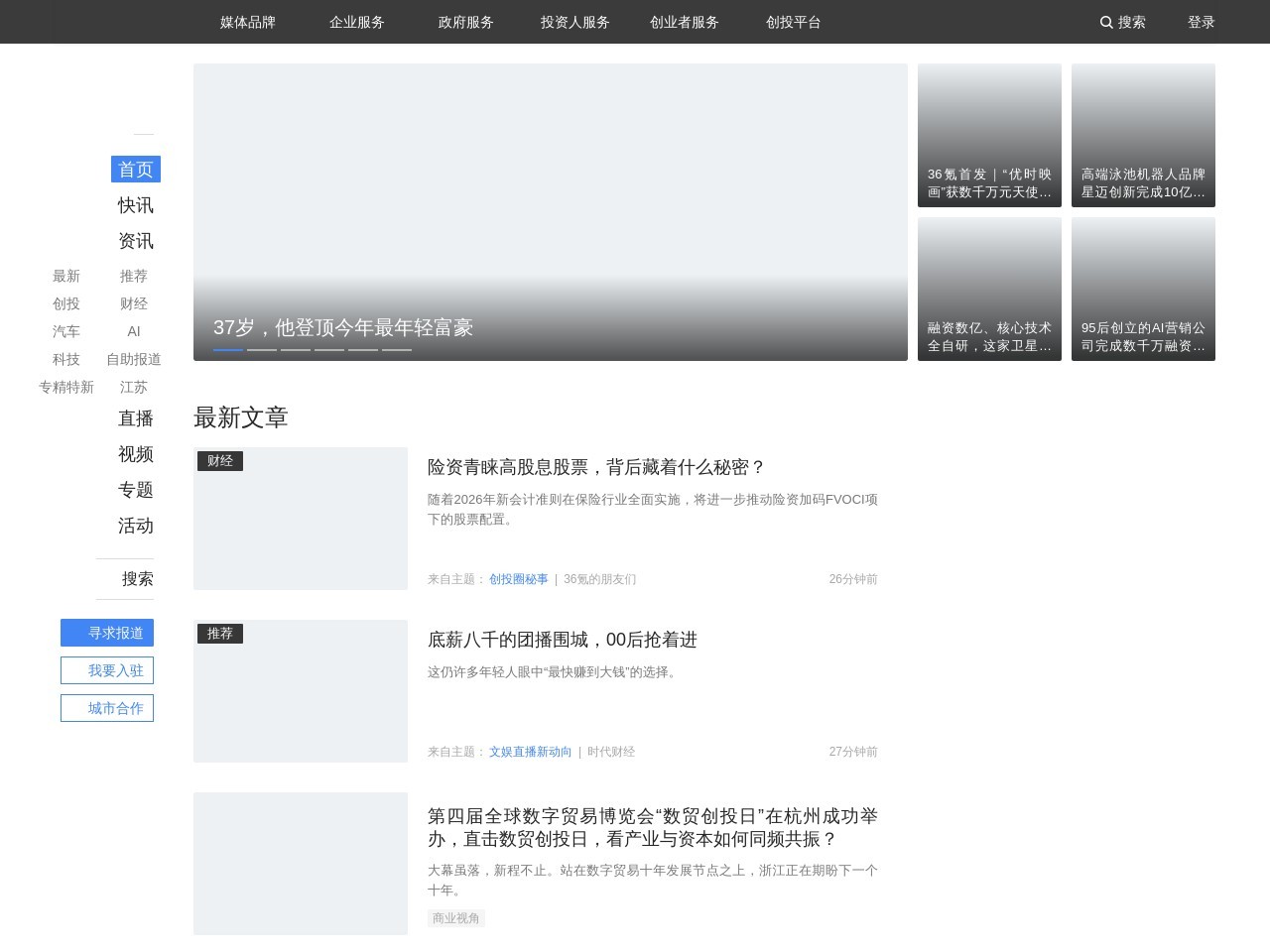
Task: Click the magnifier search icon in top bar
Action: click(x=1106, y=22)
